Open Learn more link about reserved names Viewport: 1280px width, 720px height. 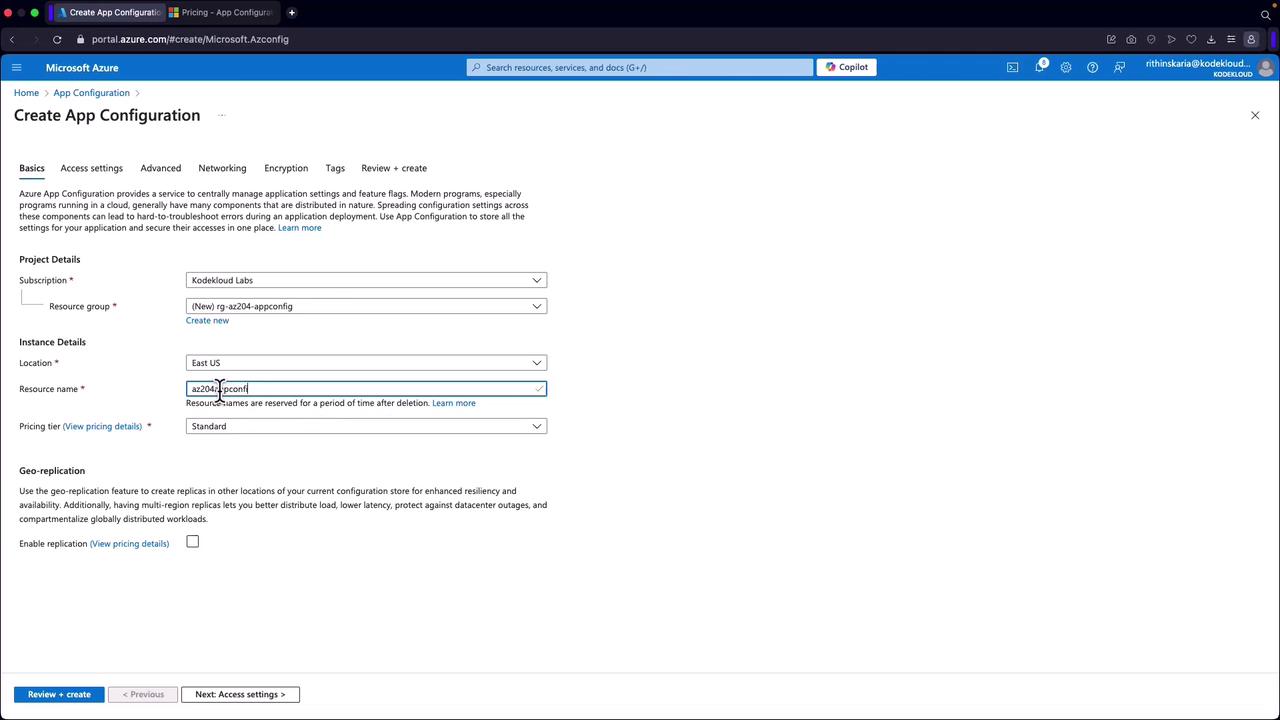click(454, 403)
